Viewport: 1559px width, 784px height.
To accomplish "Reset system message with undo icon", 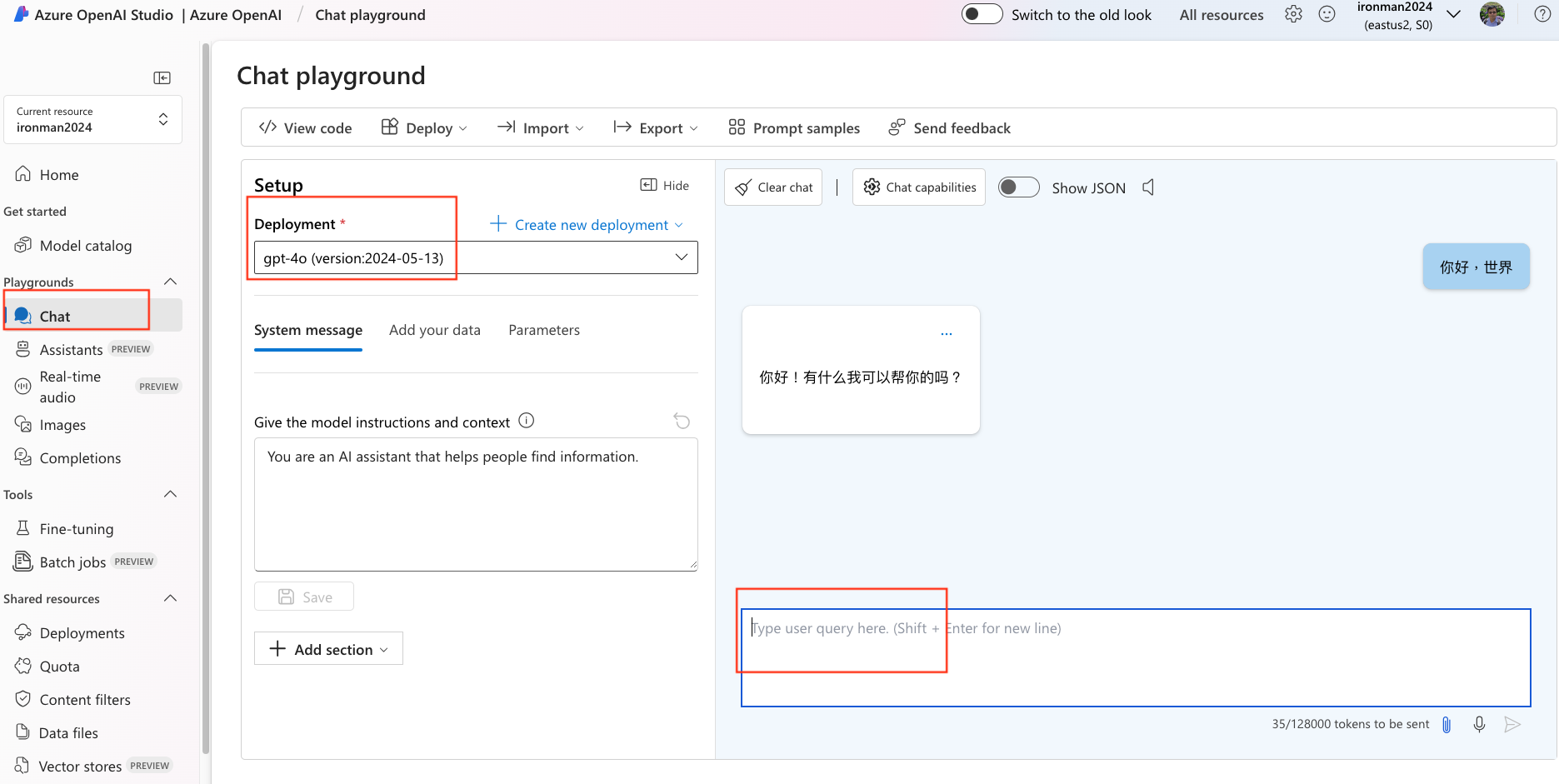I will (682, 421).
